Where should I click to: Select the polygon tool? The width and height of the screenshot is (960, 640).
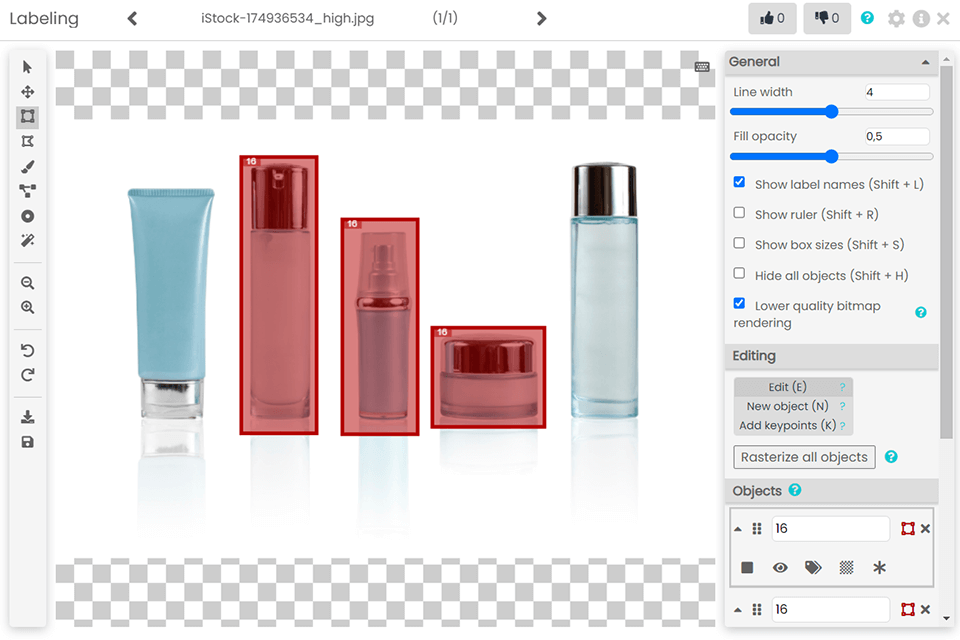coord(28,141)
